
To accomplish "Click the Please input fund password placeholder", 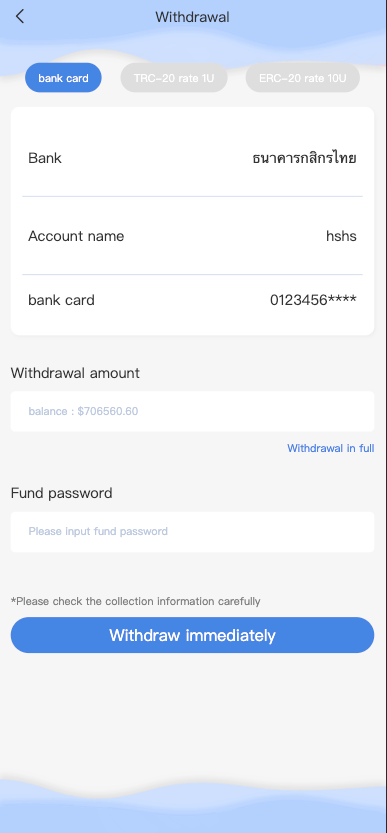I will (x=98, y=531).
